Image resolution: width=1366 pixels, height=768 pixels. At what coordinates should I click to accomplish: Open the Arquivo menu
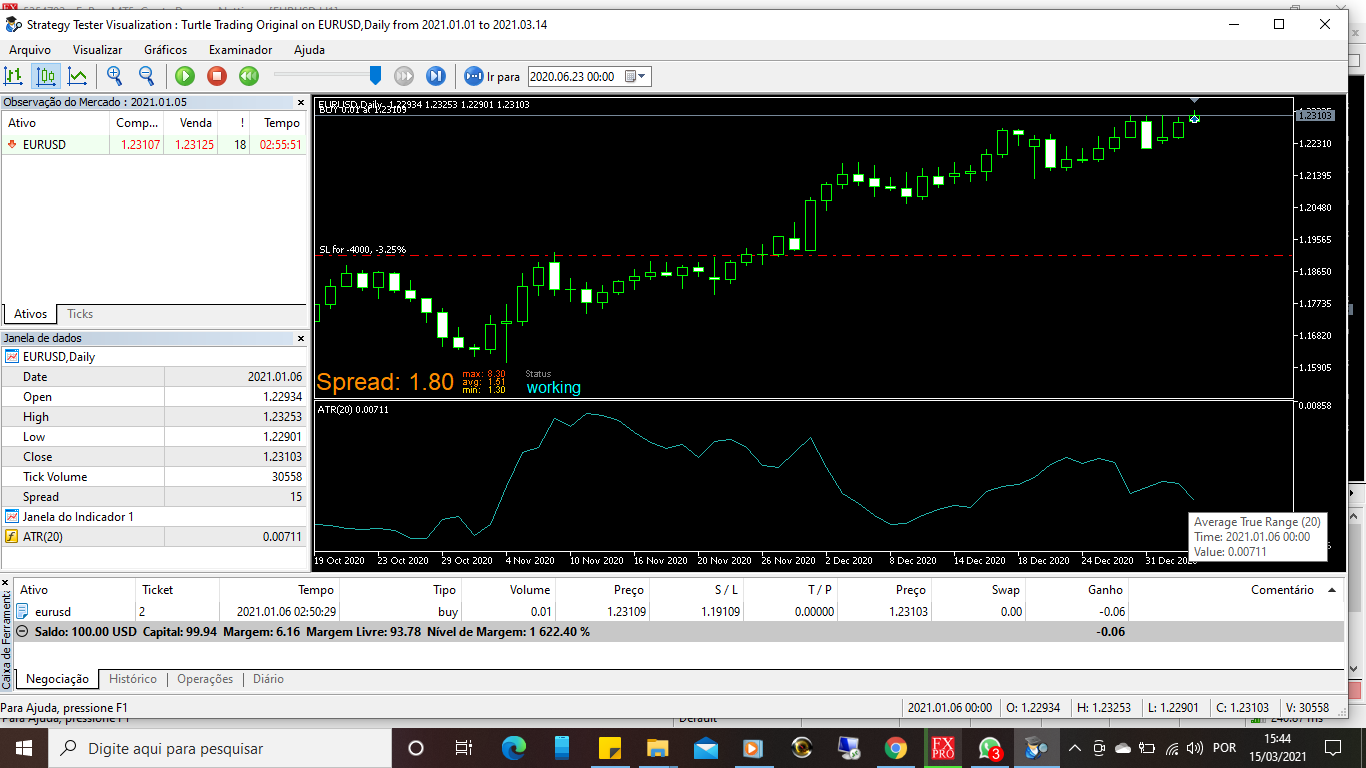(30, 49)
